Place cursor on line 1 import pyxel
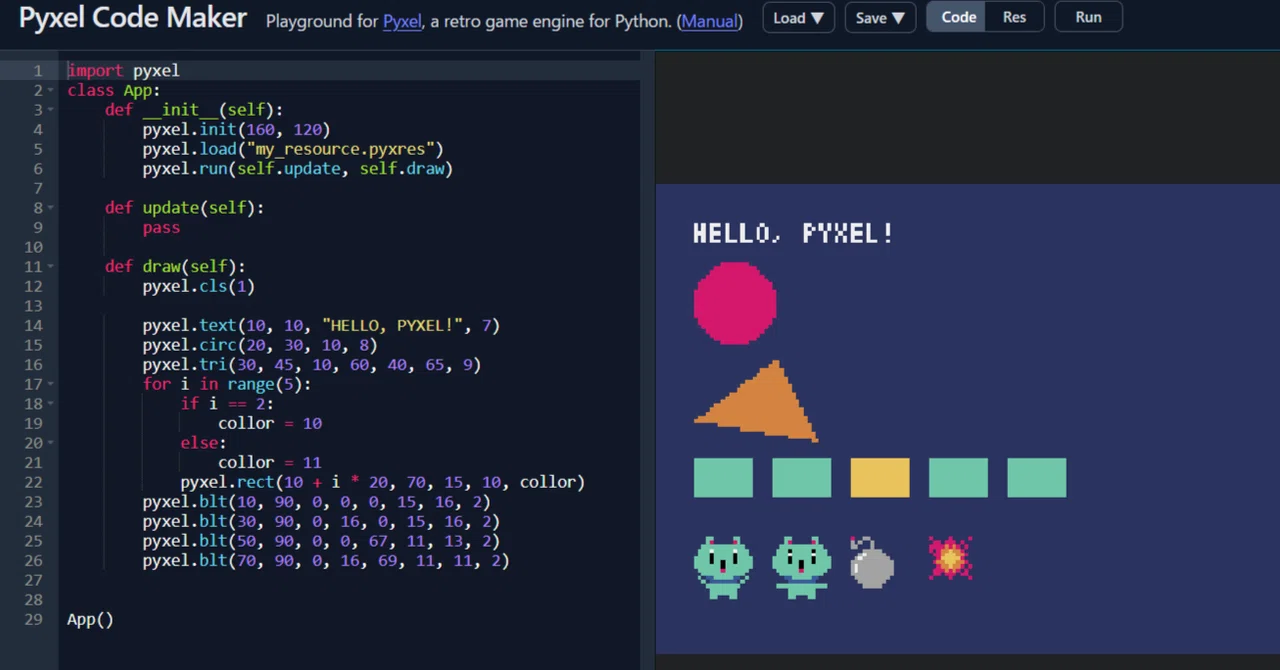This screenshot has height=670, width=1280. pos(123,70)
